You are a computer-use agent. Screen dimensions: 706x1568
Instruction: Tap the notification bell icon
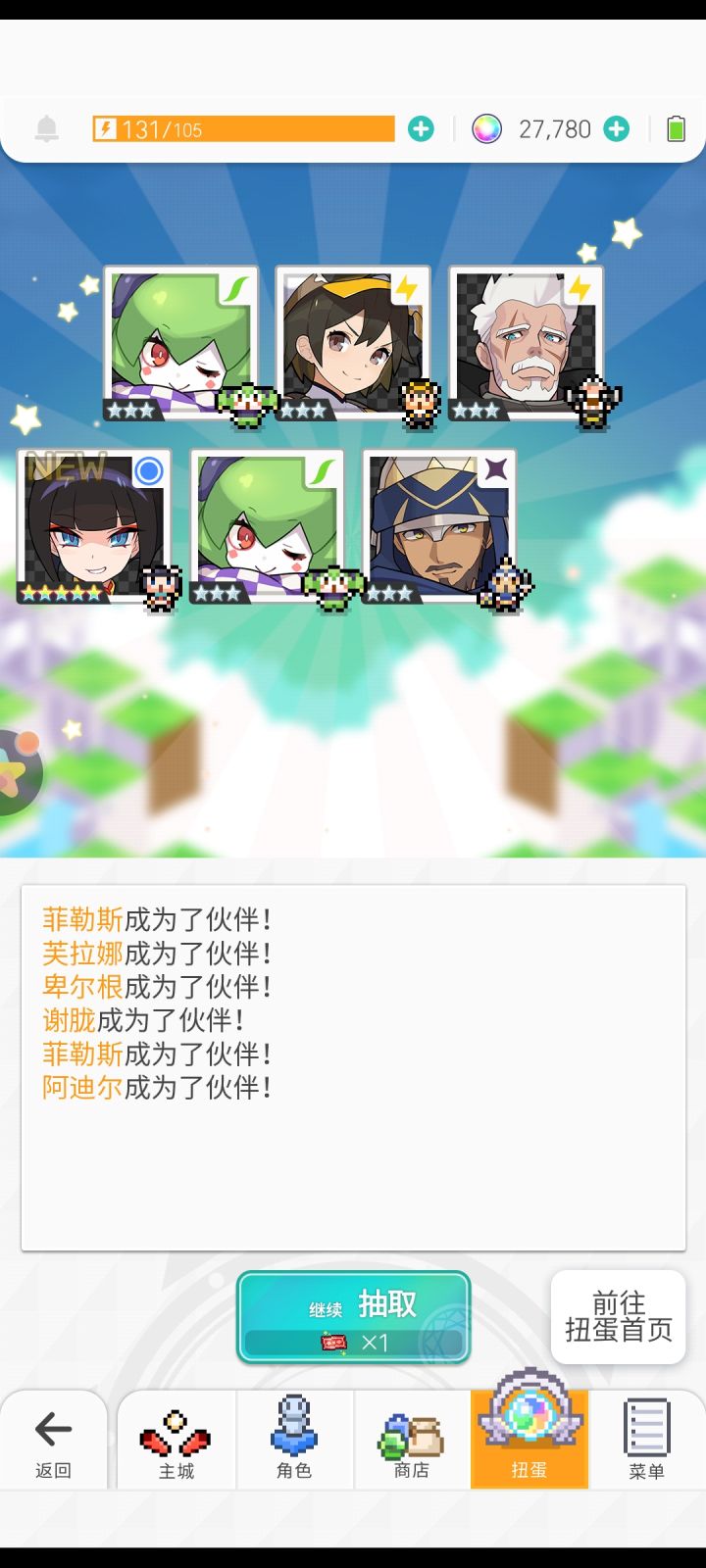tap(46, 129)
